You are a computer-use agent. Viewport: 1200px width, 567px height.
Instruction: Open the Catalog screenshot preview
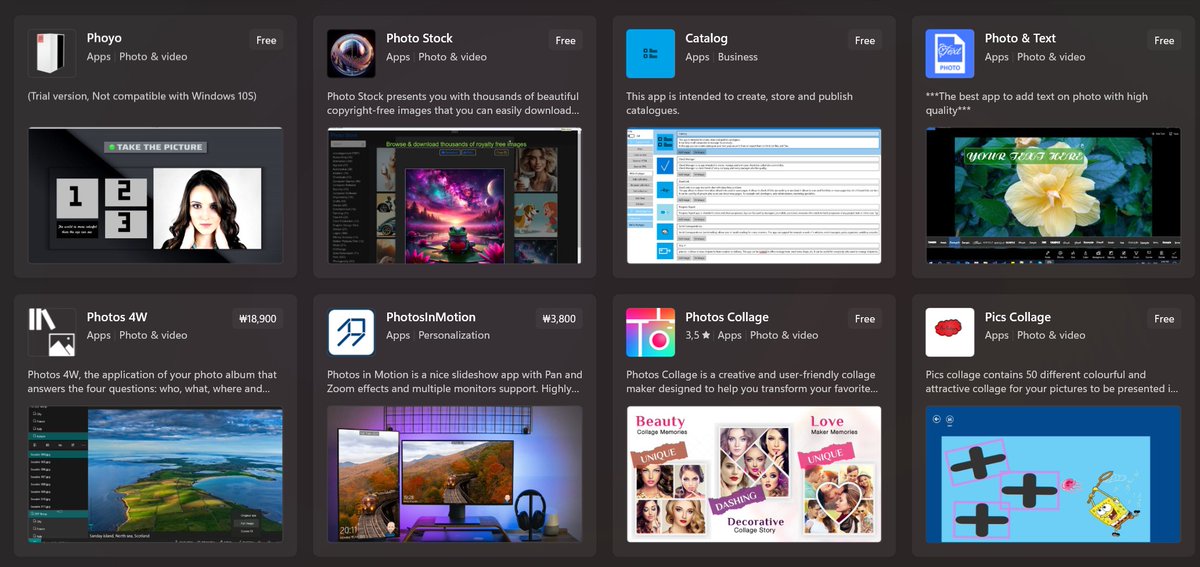point(754,195)
